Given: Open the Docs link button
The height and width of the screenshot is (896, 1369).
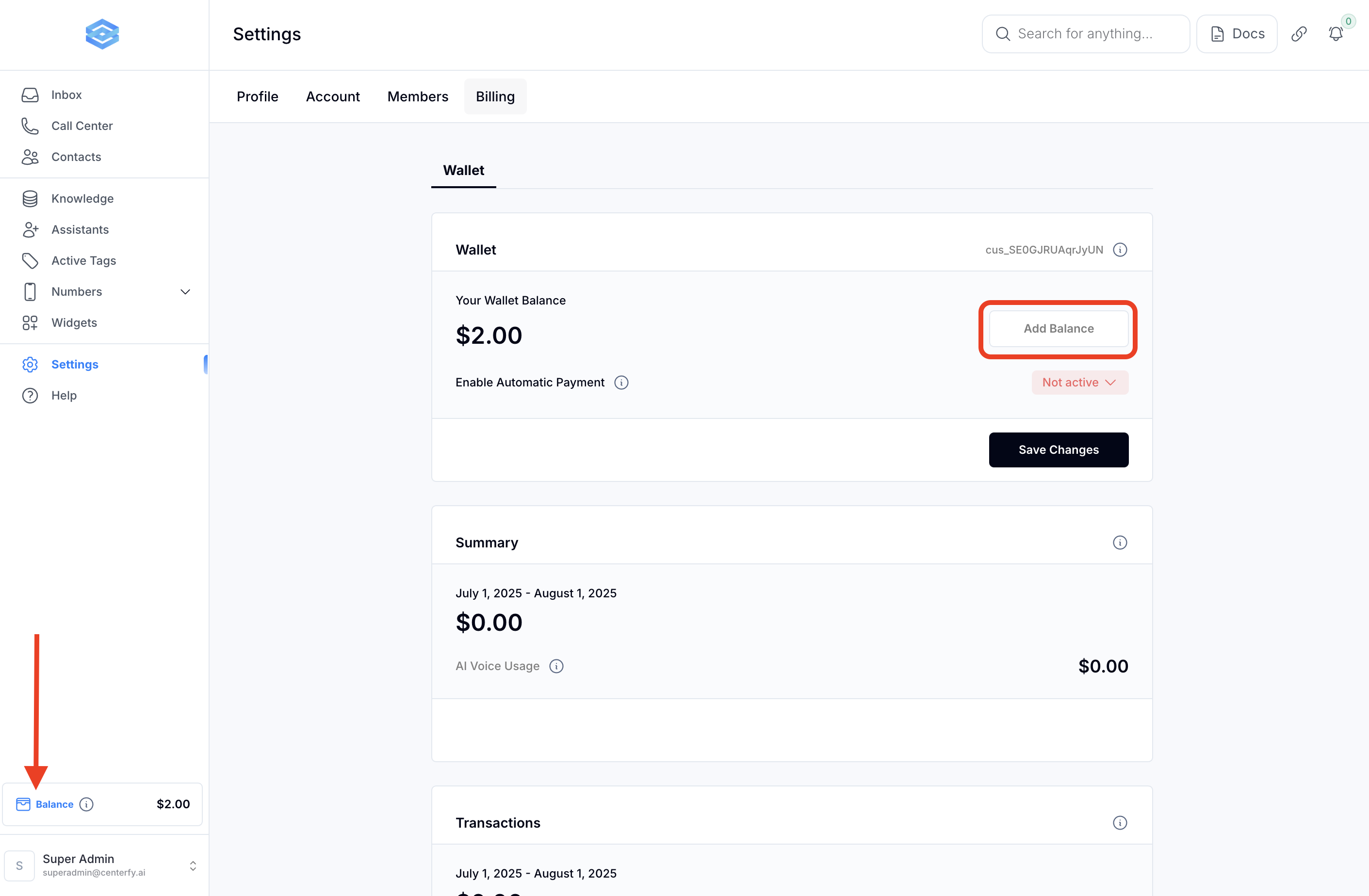Looking at the screenshot, I should 1237,34.
